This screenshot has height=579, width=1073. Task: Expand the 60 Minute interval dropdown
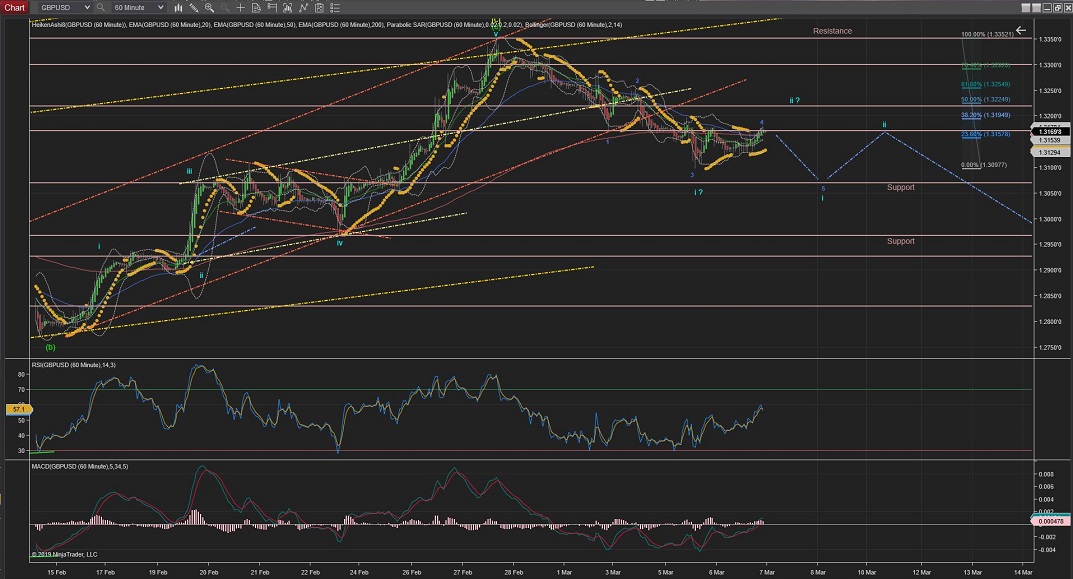[161, 7]
